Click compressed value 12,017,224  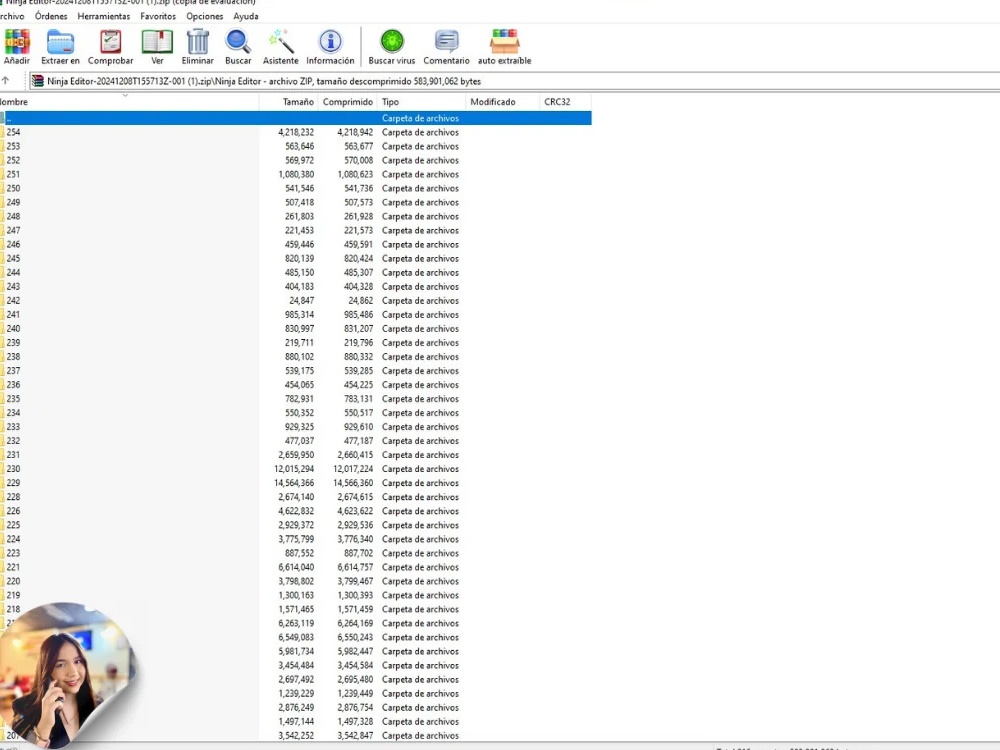[x=353, y=469]
